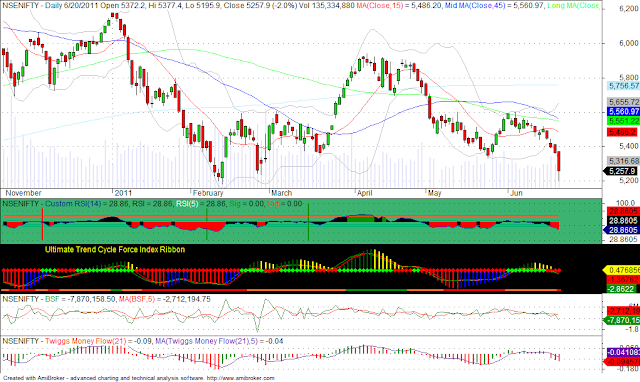
Task: Select the purple -0.04108 Twiggs value tag
Action: [x=623, y=352]
